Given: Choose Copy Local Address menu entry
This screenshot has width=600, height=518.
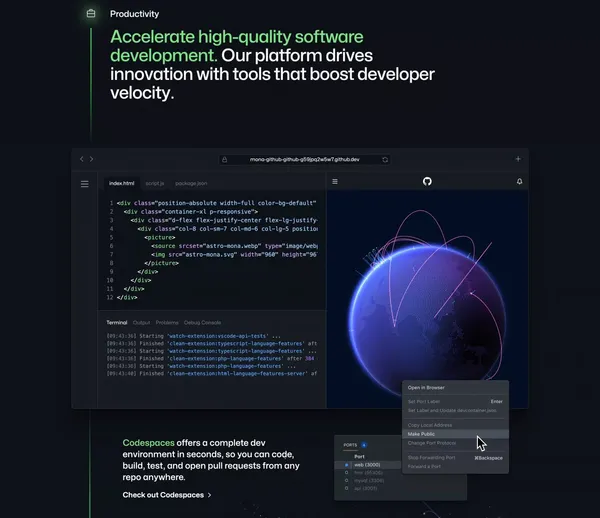Looking at the screenshot, I should tap(455, 425).
